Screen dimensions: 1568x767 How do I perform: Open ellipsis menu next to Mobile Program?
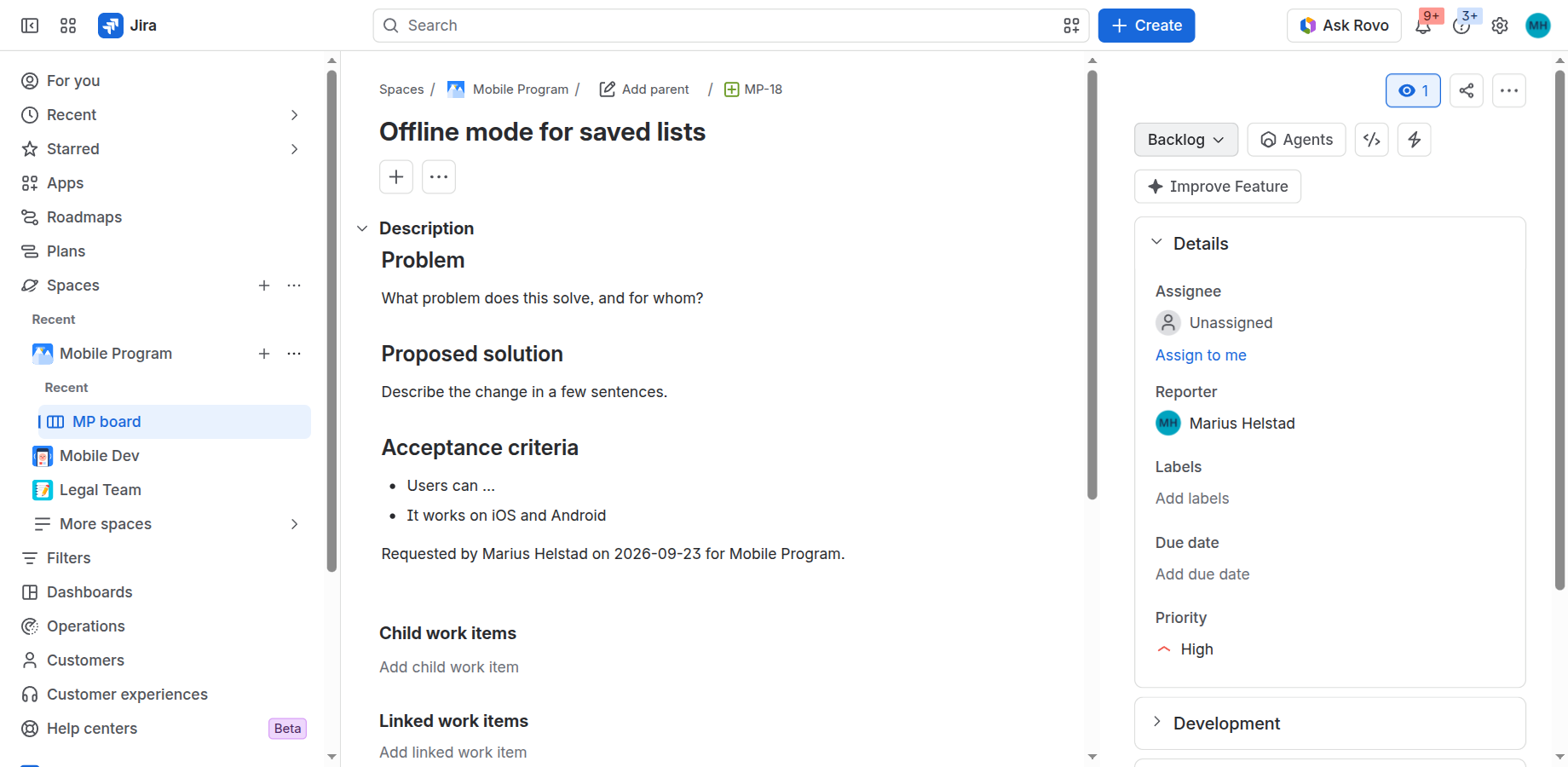click(x=294, y=354)
